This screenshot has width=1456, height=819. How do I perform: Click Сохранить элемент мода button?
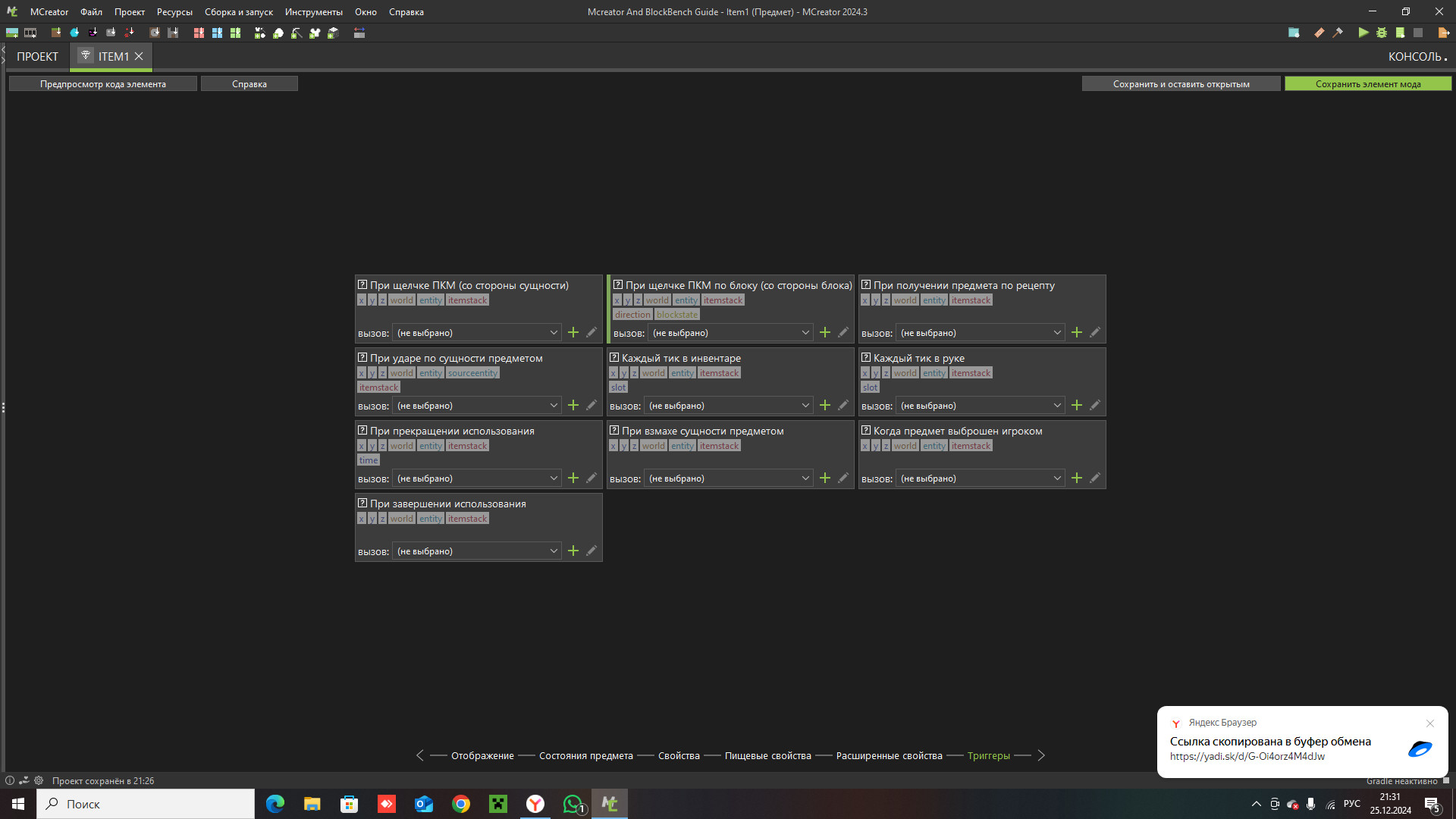(1367, 84)
